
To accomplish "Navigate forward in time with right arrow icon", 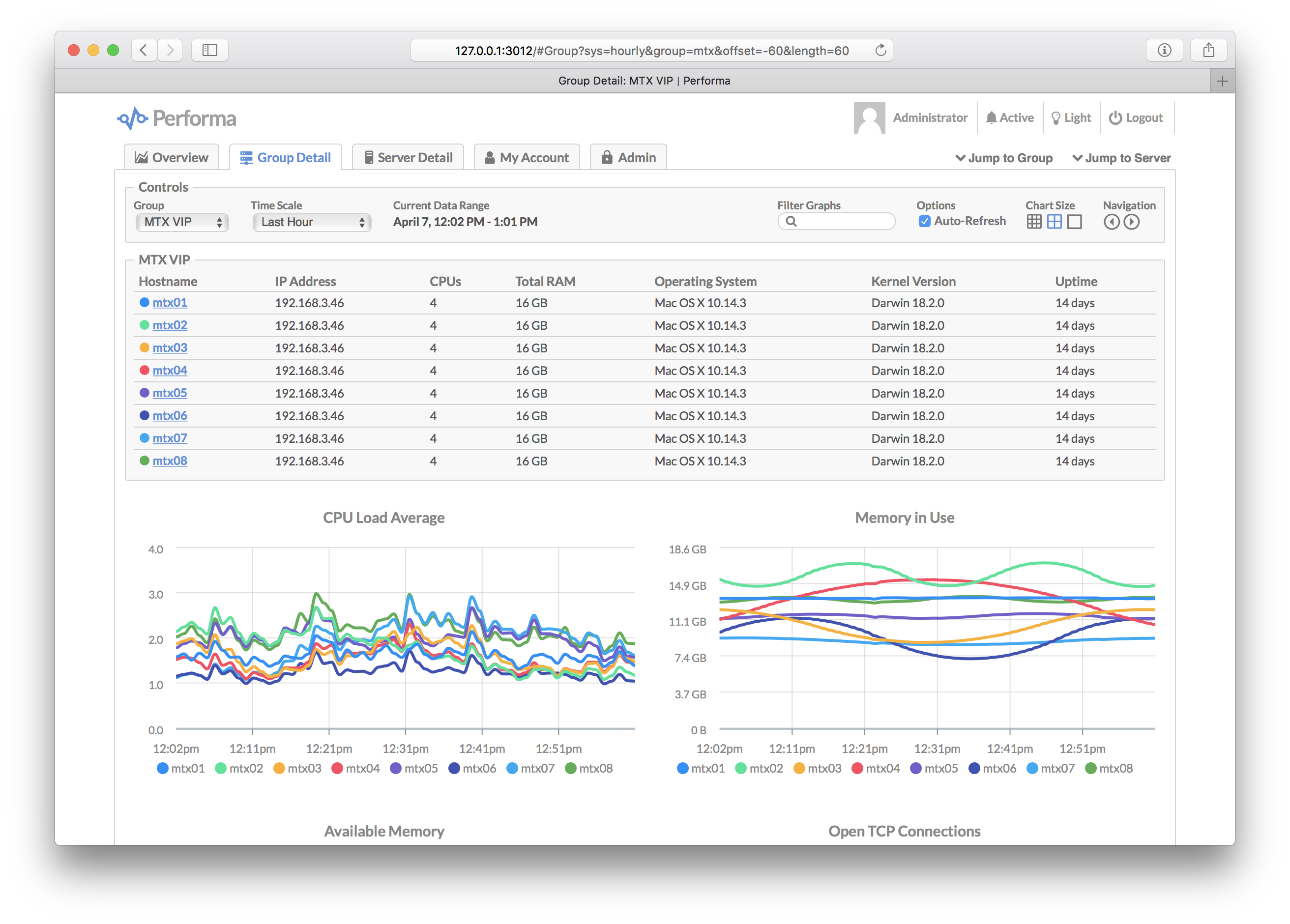I will click(x=1131, y=222).
